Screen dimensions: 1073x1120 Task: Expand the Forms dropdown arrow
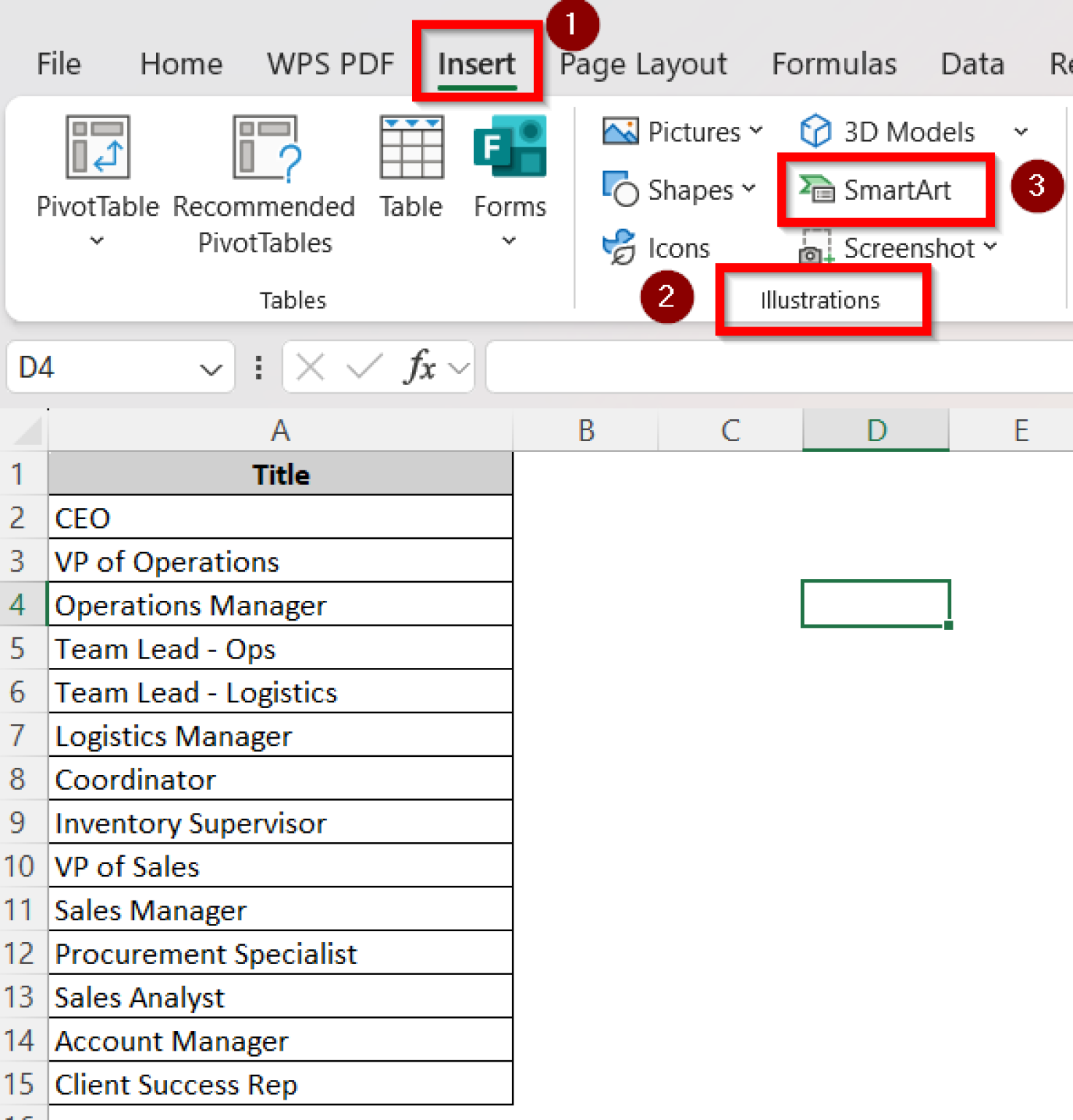point(508,241)
